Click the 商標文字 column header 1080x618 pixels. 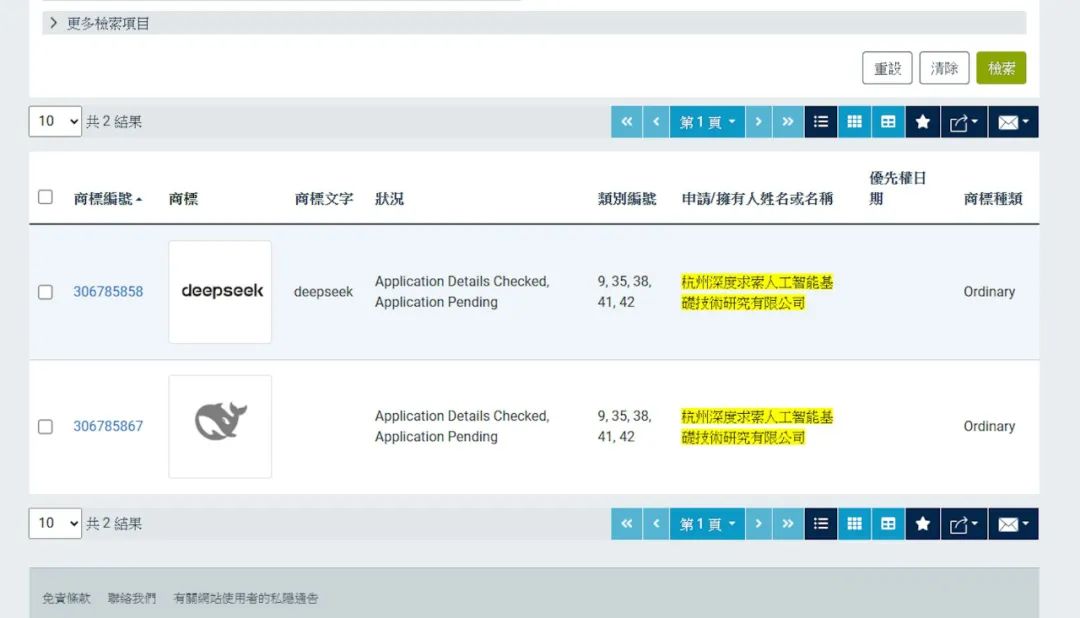point(324,199)
